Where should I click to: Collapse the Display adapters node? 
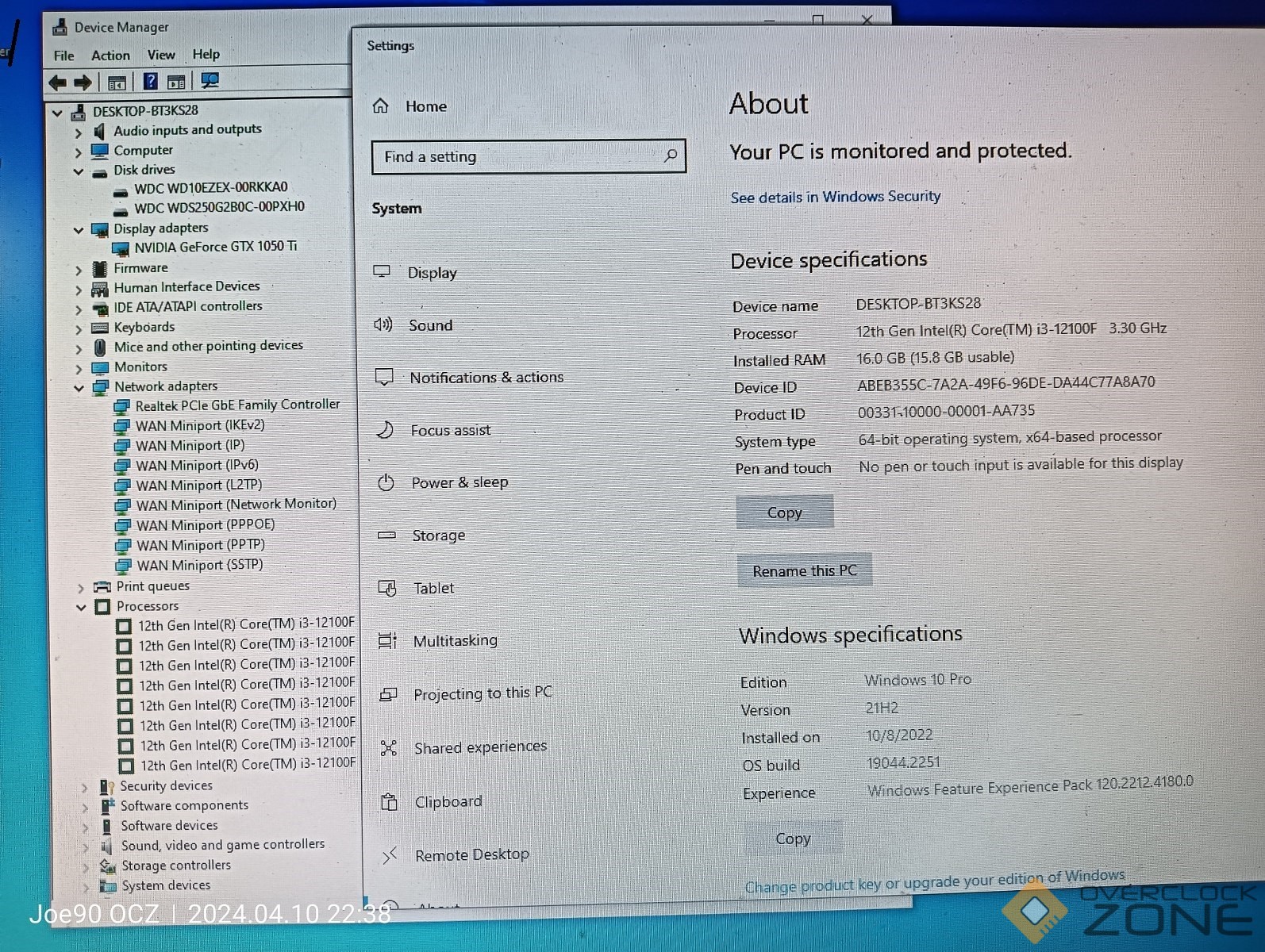pos(78,230)
